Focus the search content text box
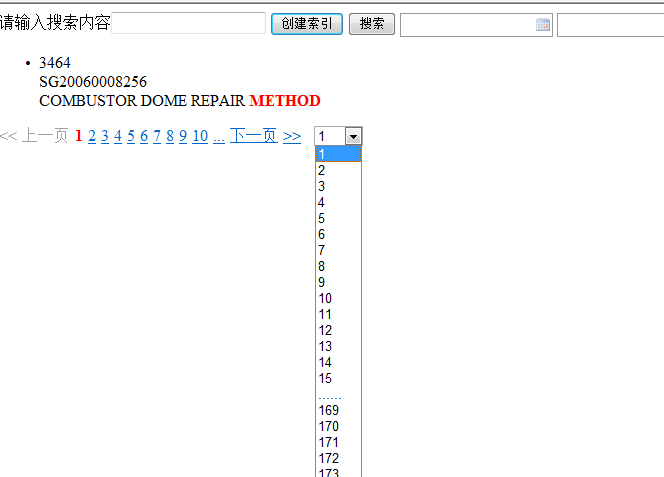Viewport: 664px width, 477px height. tap(188, 23)
